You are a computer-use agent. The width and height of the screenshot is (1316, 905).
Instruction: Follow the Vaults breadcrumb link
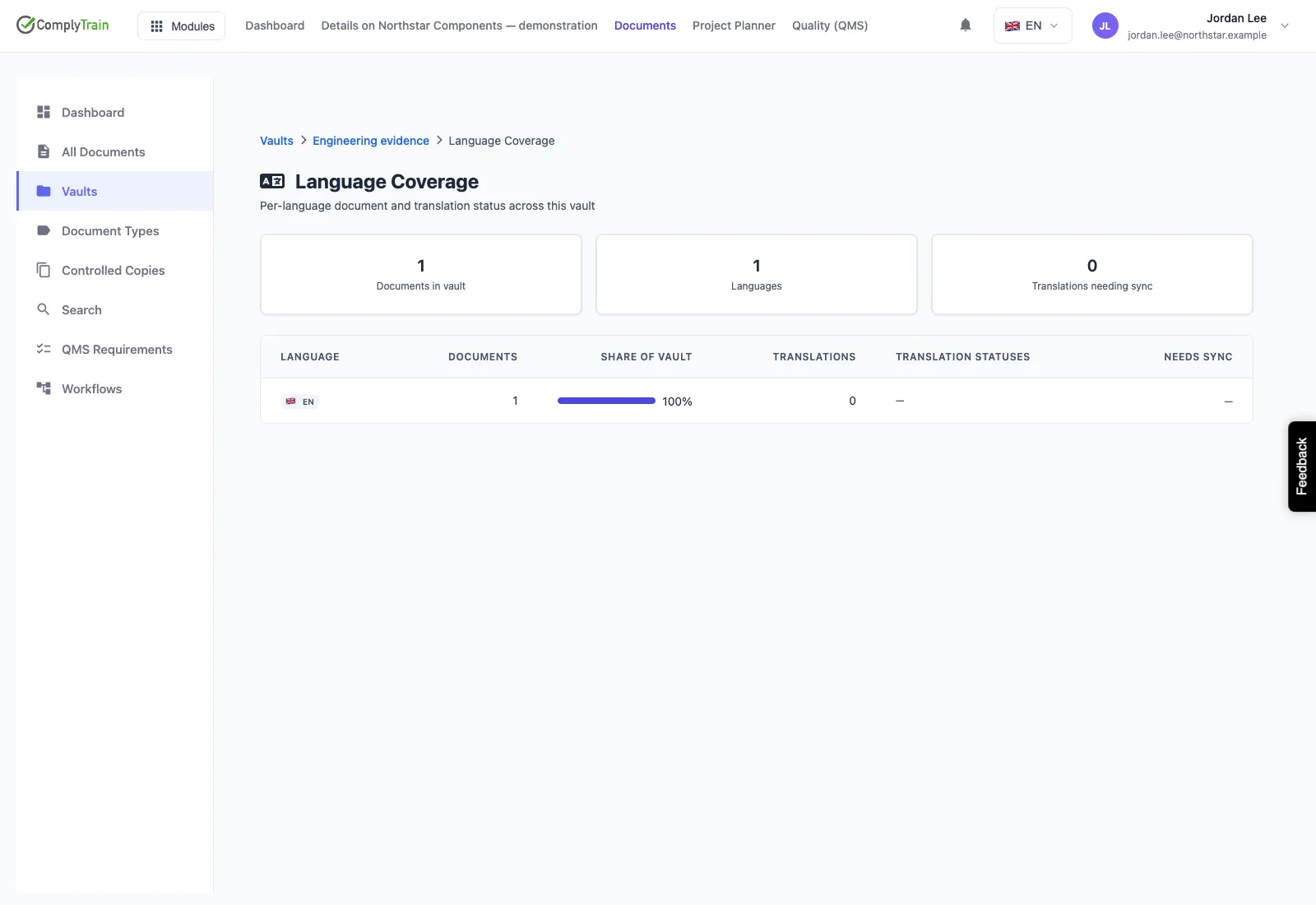pos(276,141)
